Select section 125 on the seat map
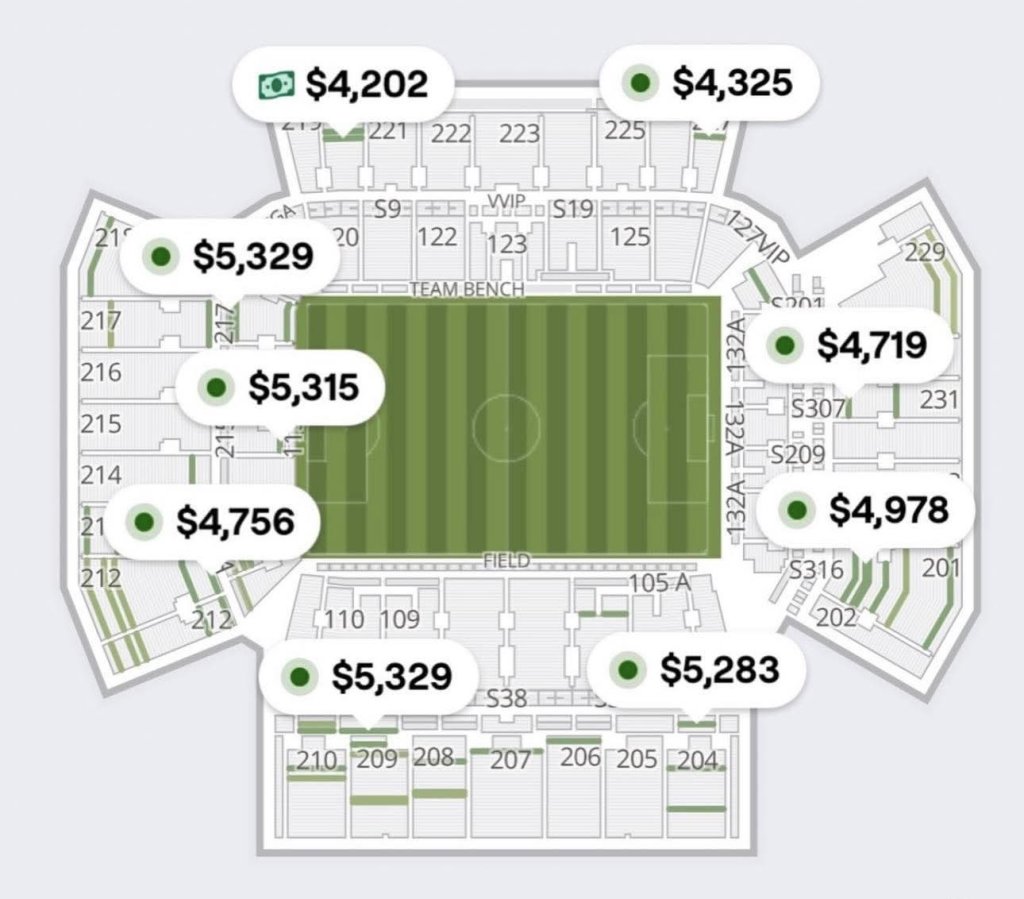 [x=630, y=237]
